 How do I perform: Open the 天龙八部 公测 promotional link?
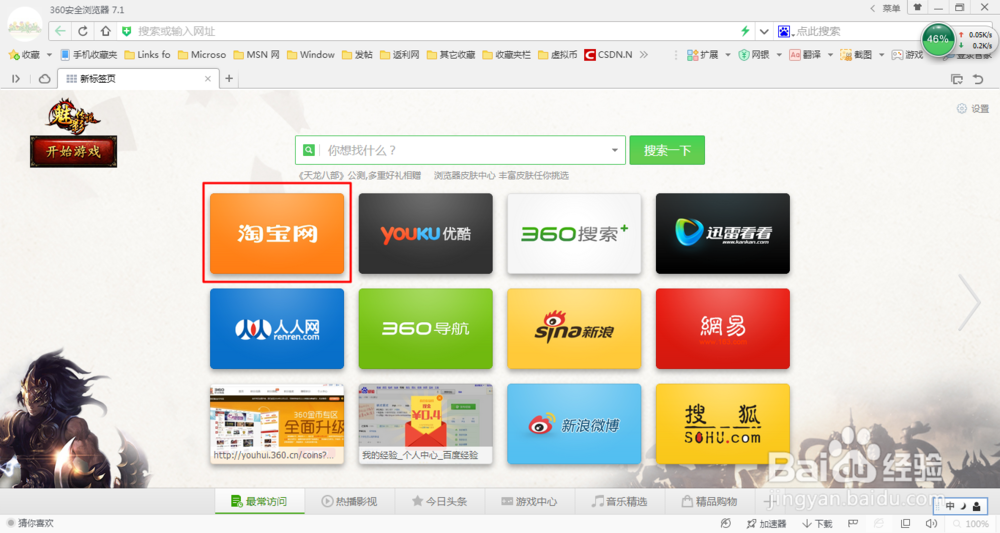360,175
